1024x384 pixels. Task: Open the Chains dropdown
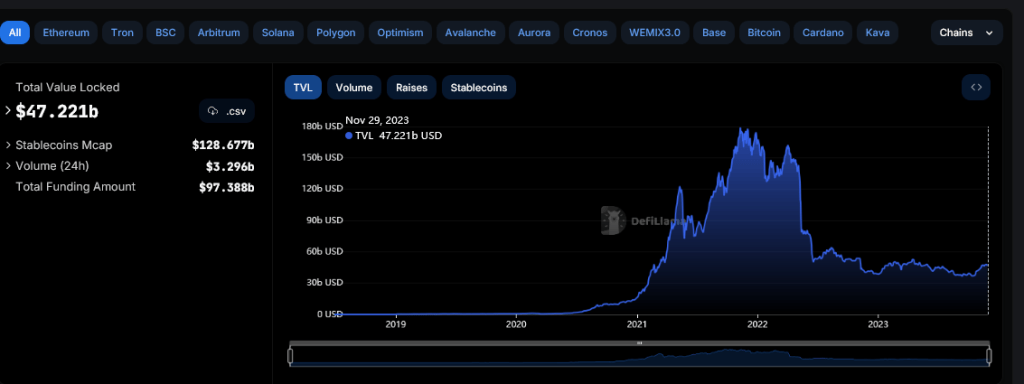pyautogui.click(x=967, y=33)
